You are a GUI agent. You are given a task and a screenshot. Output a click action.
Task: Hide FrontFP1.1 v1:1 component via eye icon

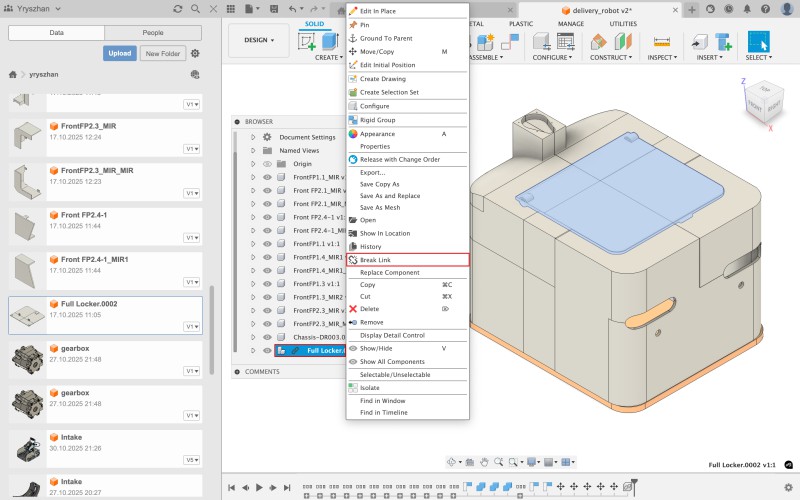click(267, 244)
